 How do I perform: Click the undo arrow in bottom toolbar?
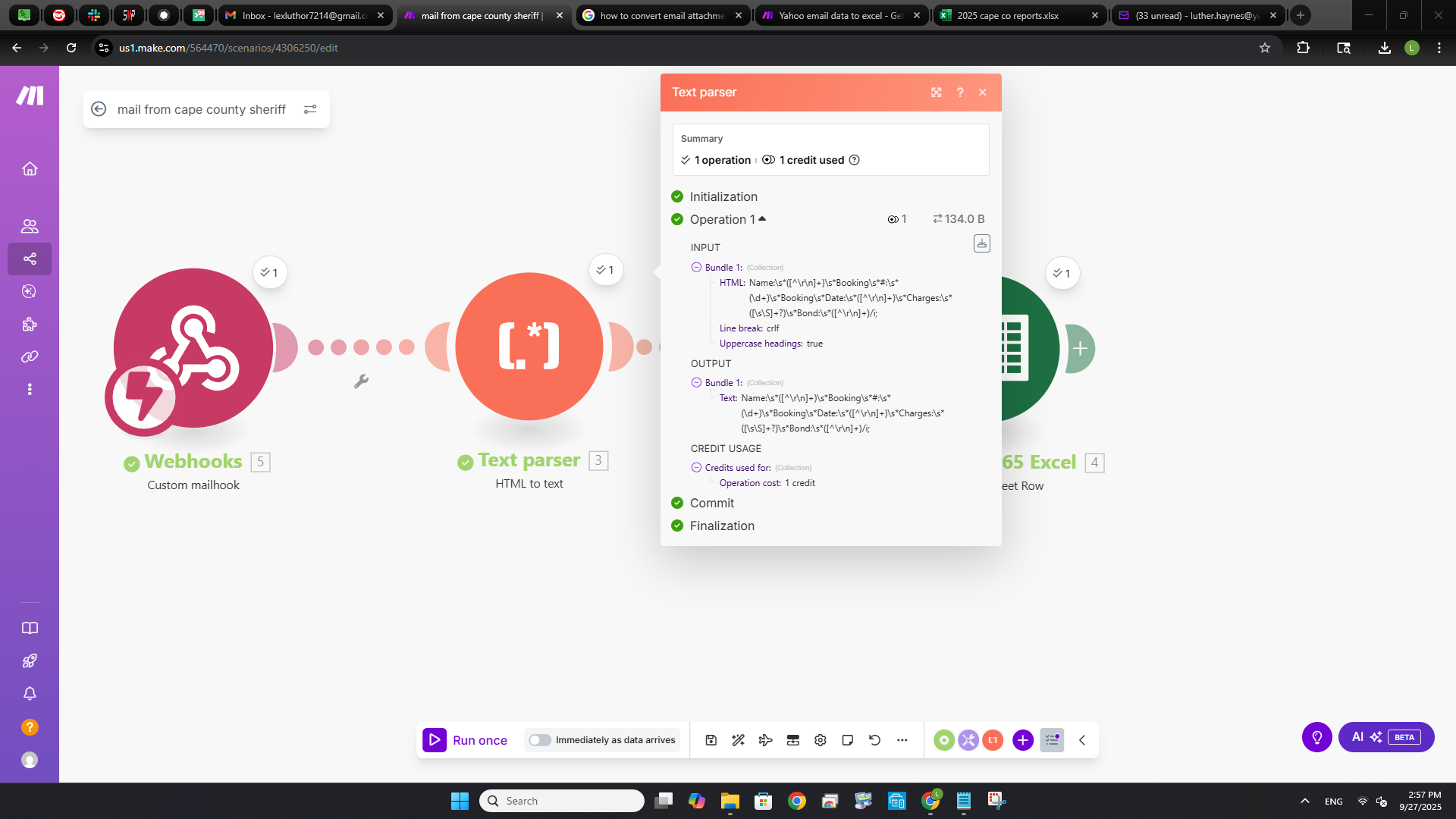click(x=874, y=740)
